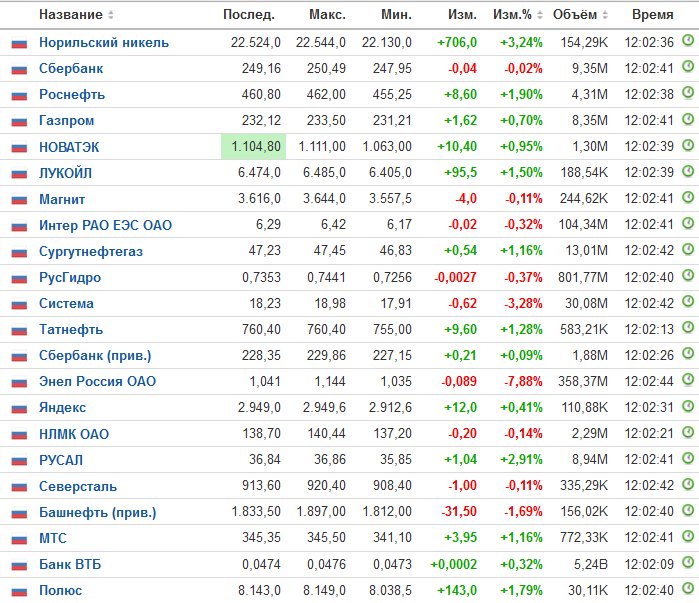Open the Татнефть stock link

point(71,329)
